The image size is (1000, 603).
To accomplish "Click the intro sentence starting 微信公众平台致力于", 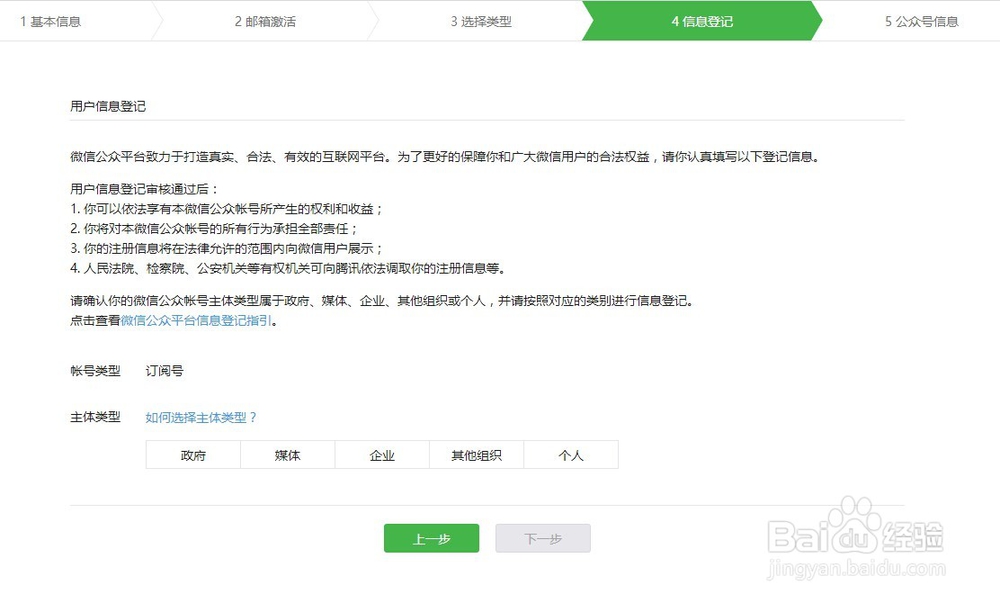I will pyautogui.click(x=445, y=156).
